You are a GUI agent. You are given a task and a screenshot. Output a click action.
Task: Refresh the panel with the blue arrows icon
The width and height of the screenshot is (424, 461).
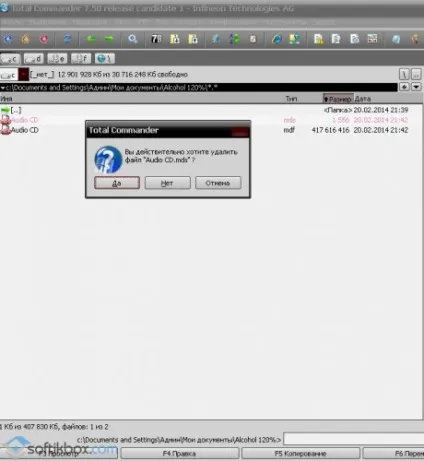pyautogui.click(x=67, y=39)
